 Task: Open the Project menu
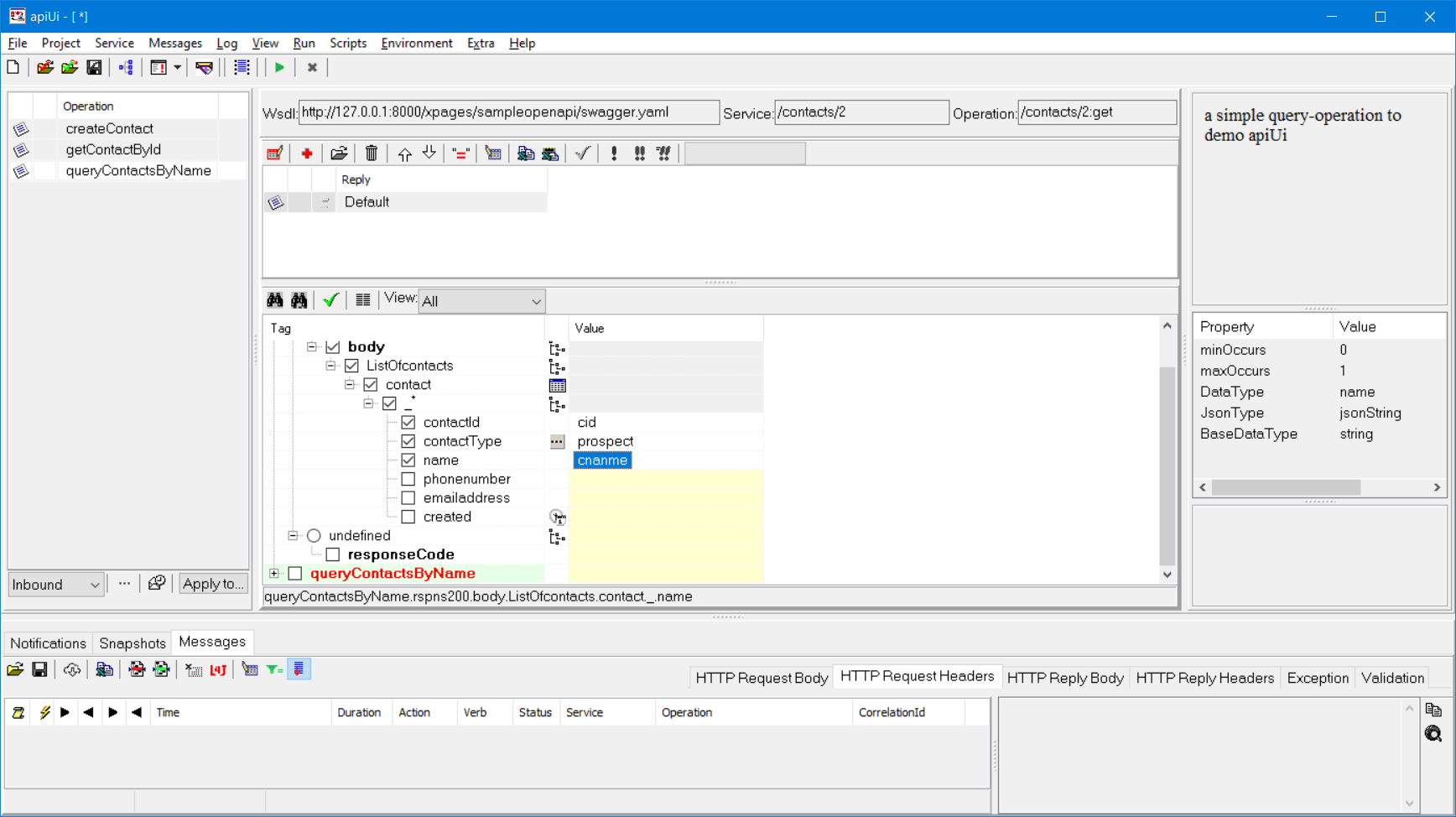click(60, 44)
